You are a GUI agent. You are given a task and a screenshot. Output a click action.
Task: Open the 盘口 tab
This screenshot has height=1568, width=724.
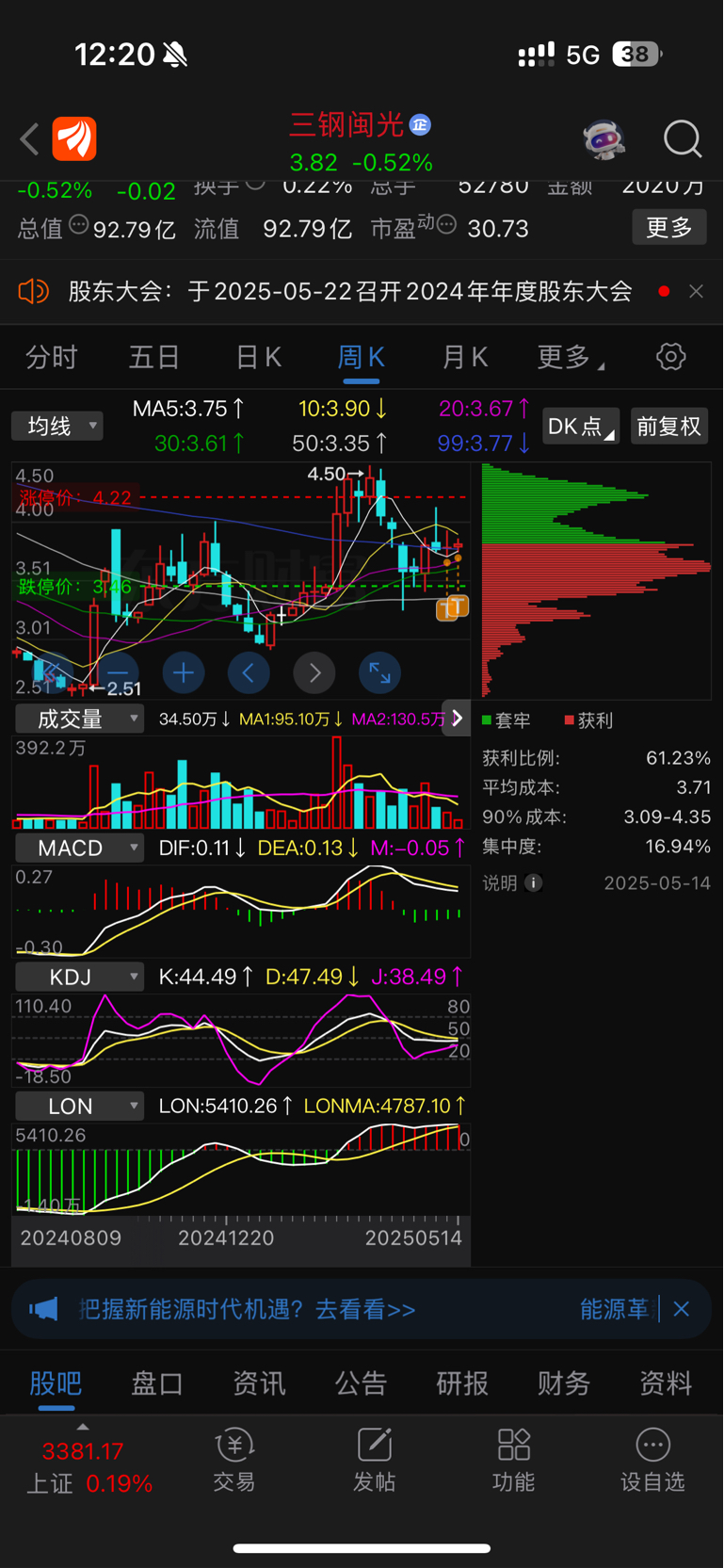(x=157, y=1382)
